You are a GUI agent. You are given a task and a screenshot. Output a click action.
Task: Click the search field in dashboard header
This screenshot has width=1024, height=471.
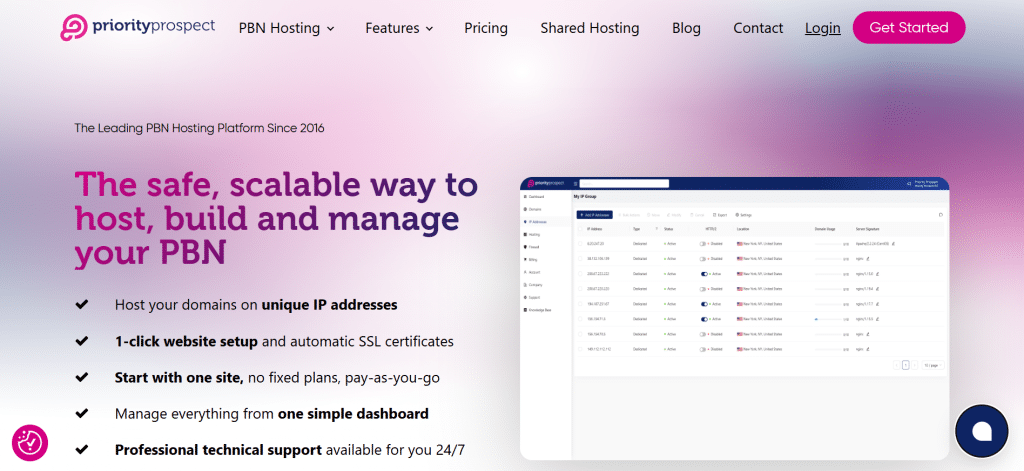(x=624, y=184)
